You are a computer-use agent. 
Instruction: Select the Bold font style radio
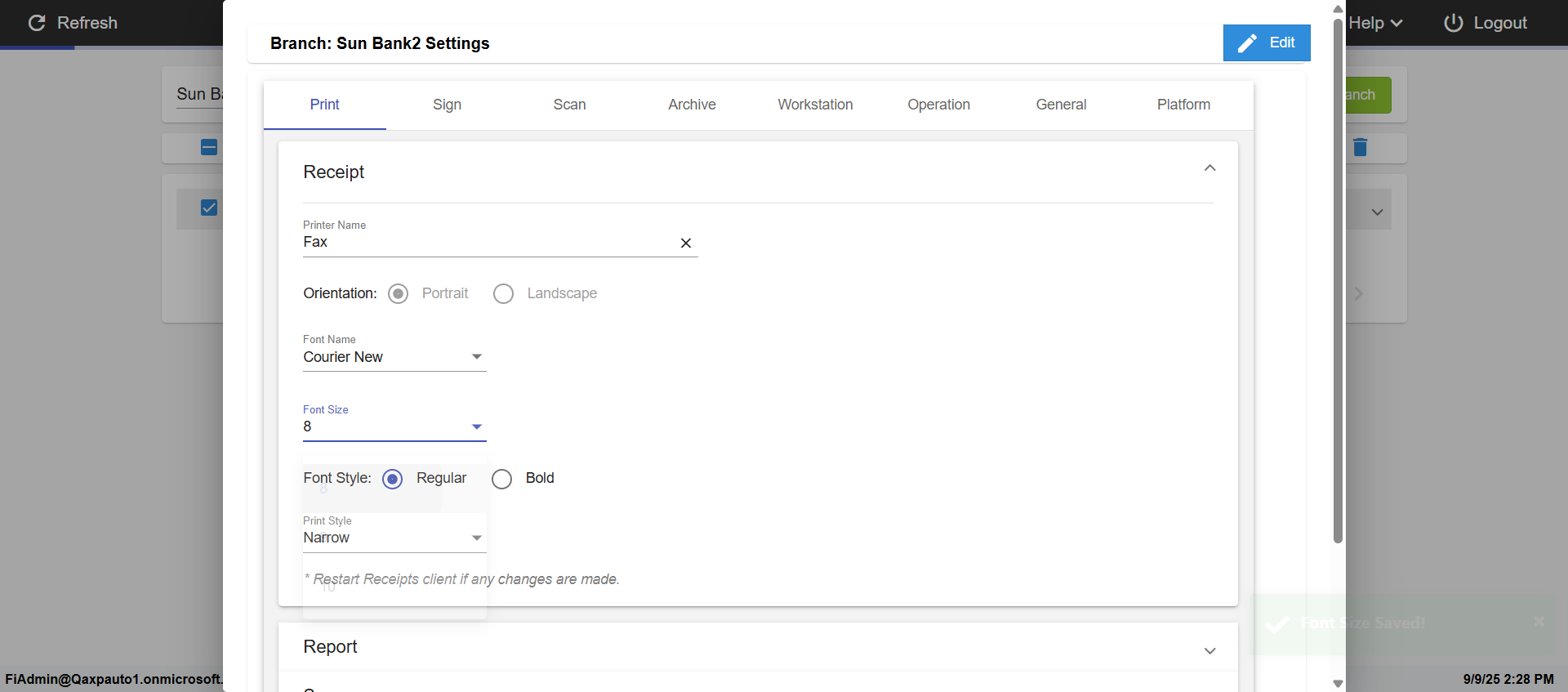(502, 479)
